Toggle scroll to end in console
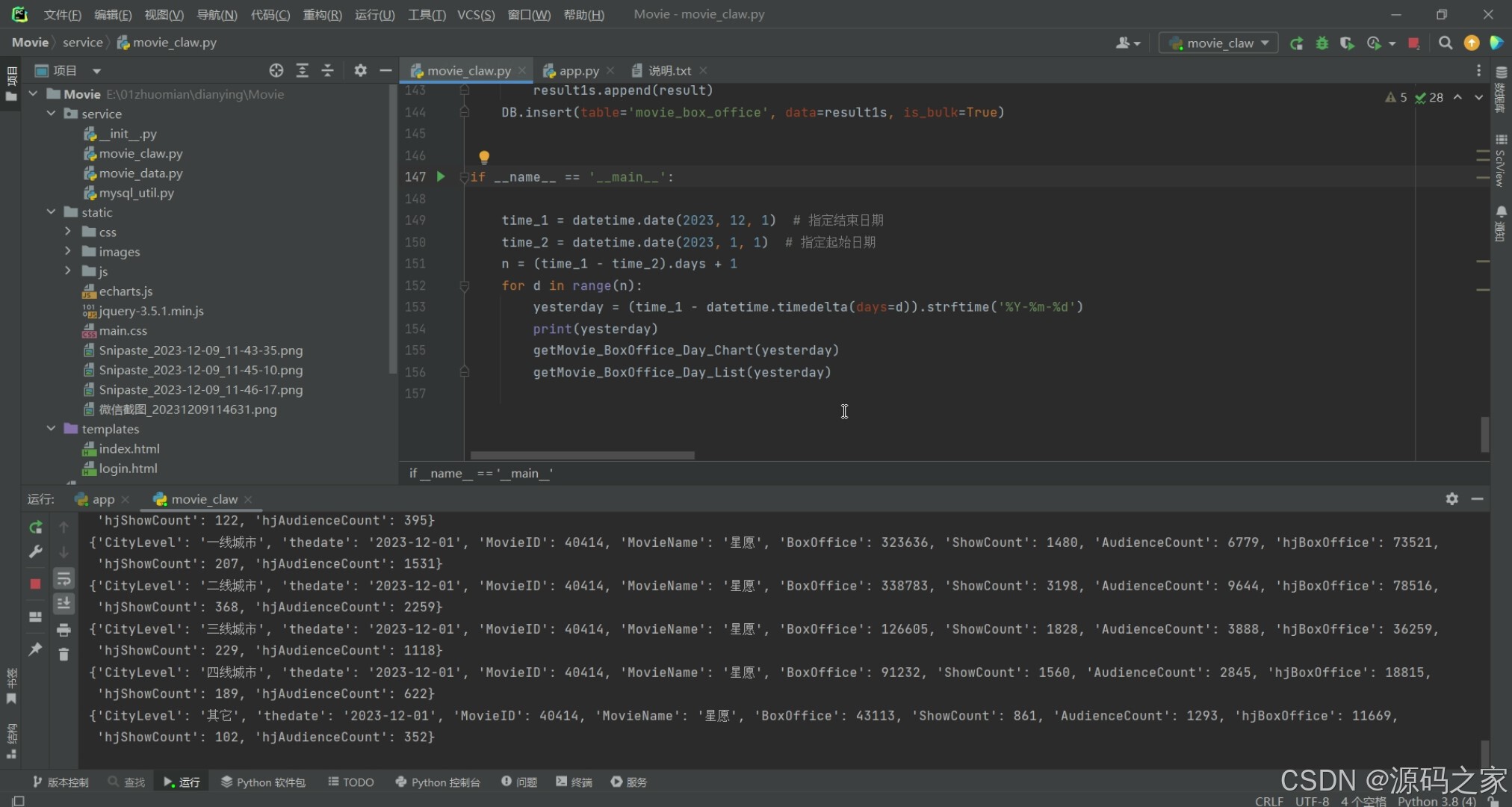The height and width of the screenshot is (807, 1512). coord(63,603)
